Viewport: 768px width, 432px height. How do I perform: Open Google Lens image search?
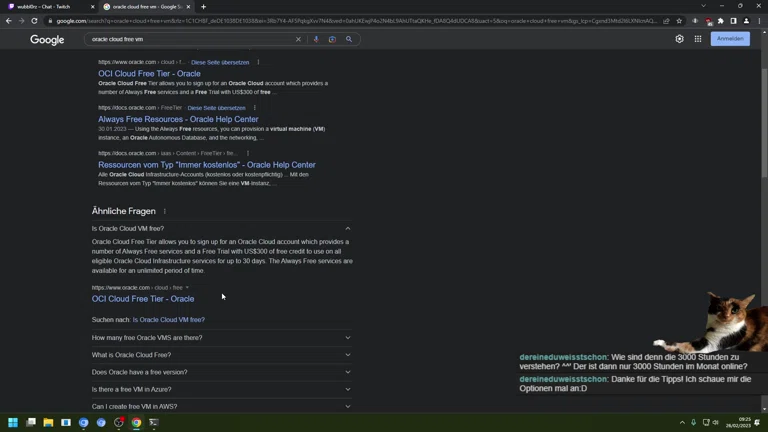pyautogui.click(x=332, y=39)
